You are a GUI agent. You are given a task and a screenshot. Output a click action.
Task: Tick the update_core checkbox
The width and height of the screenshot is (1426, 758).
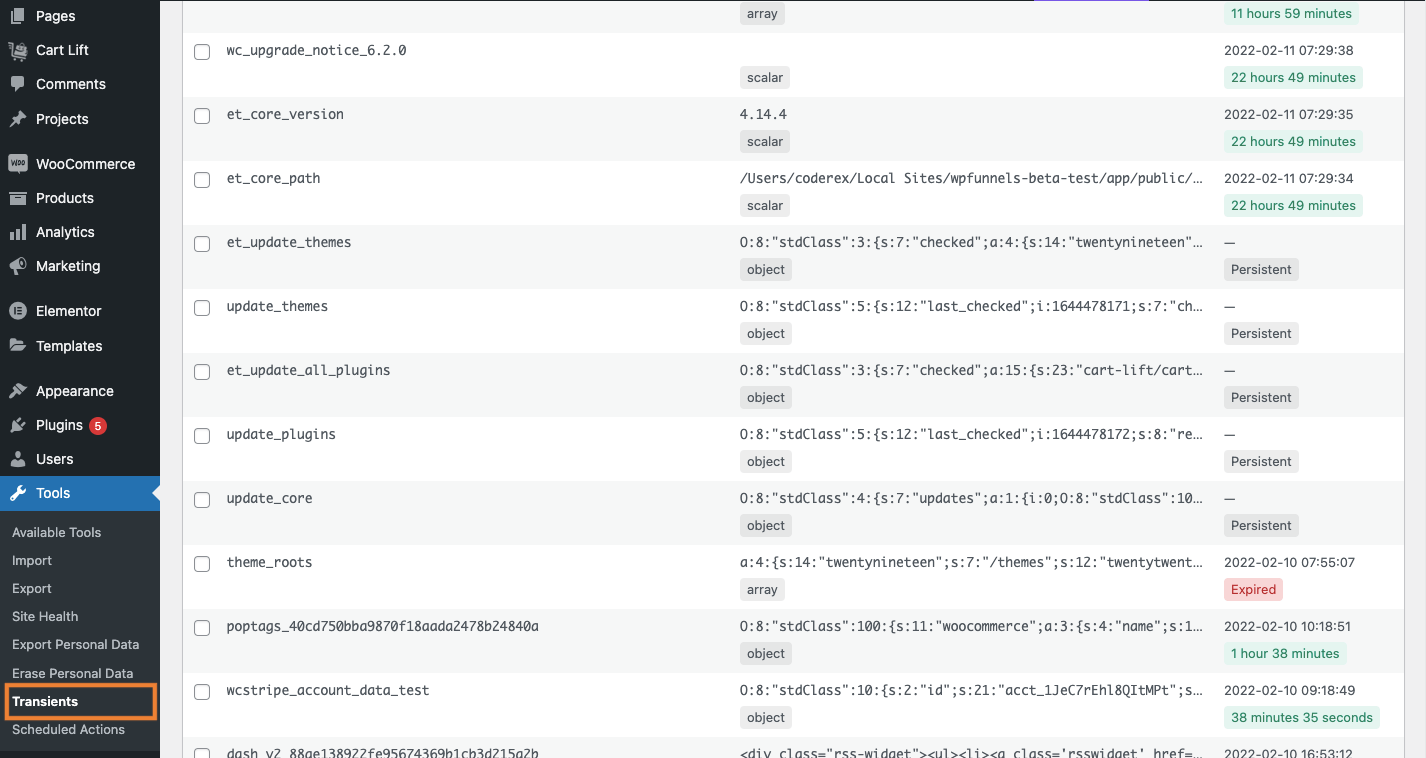point(202,500)
